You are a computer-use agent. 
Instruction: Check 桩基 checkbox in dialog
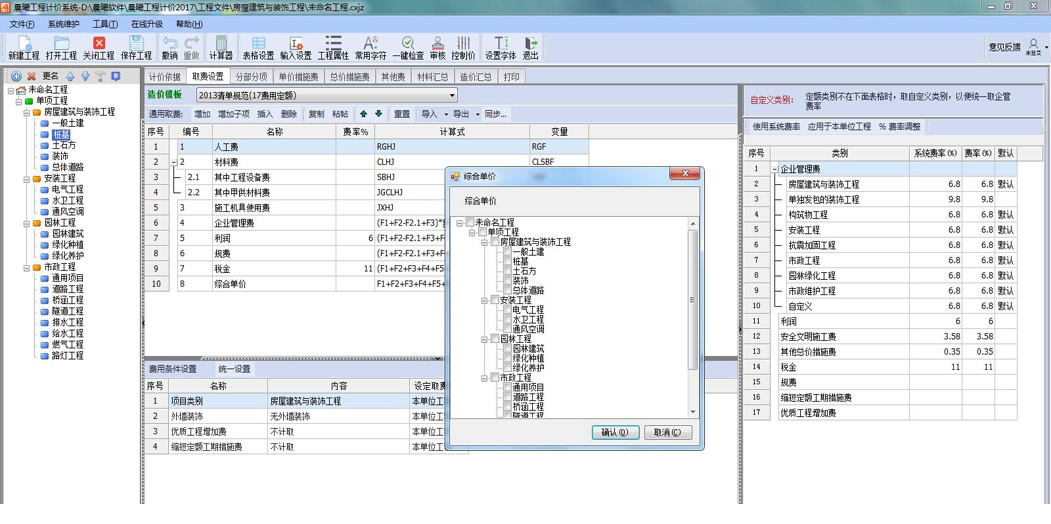[x=507, y=261]
